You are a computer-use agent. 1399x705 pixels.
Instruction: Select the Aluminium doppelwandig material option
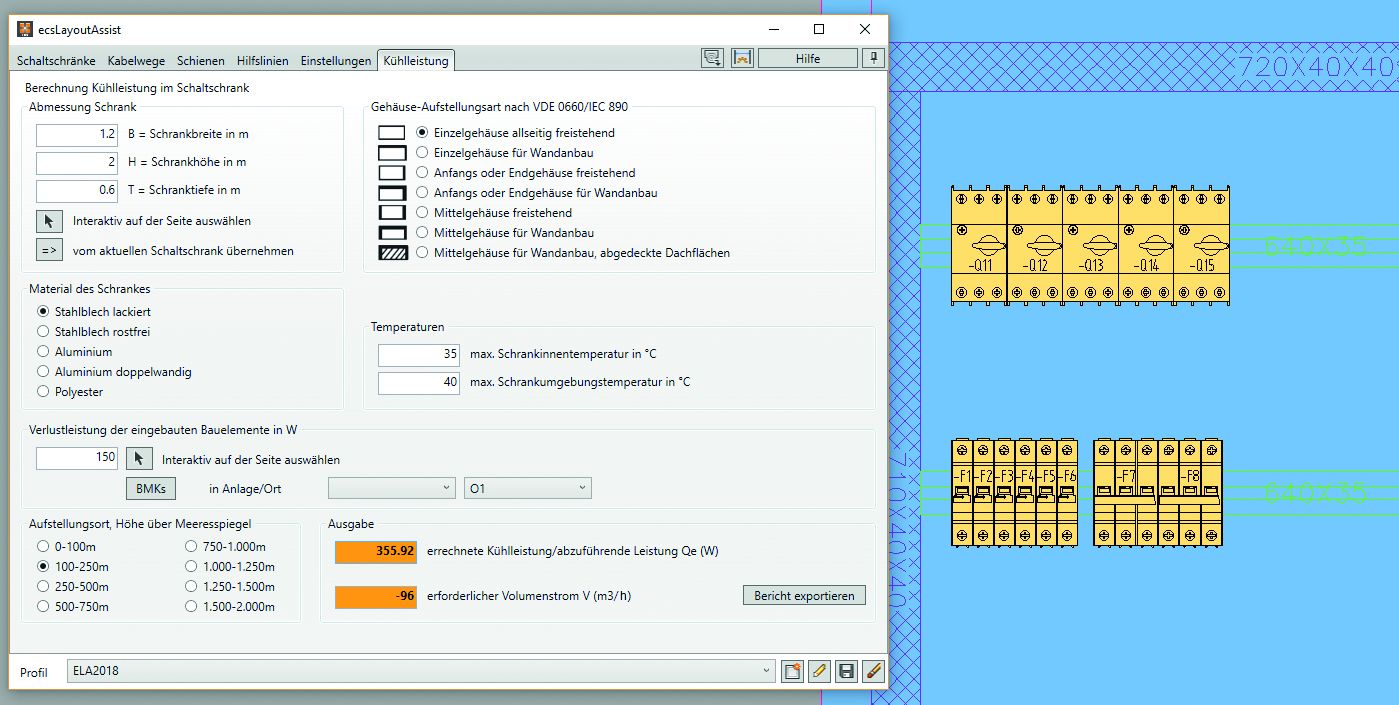pos(43,372)
